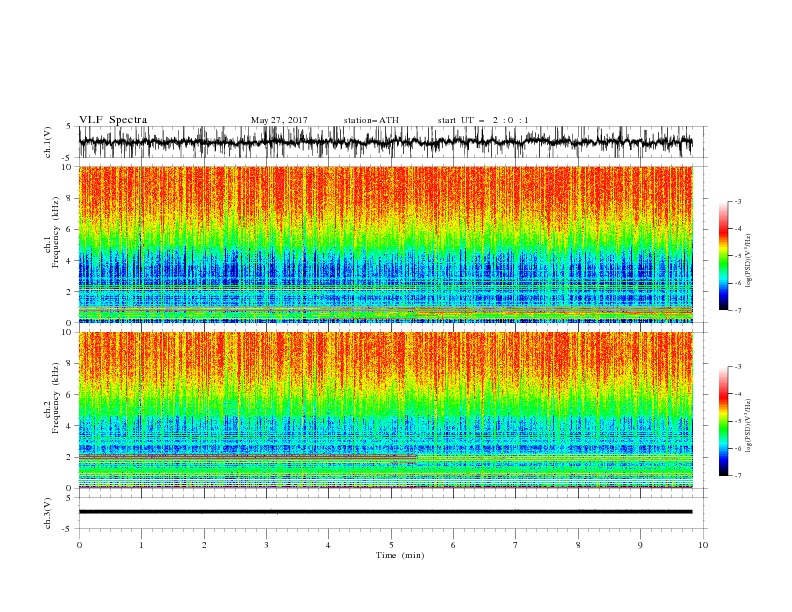The height and width of the screenshot is (612, 792).
Task: Click ch.2 log(PSD) colorbar label
Action: click(x=749, y=426)
